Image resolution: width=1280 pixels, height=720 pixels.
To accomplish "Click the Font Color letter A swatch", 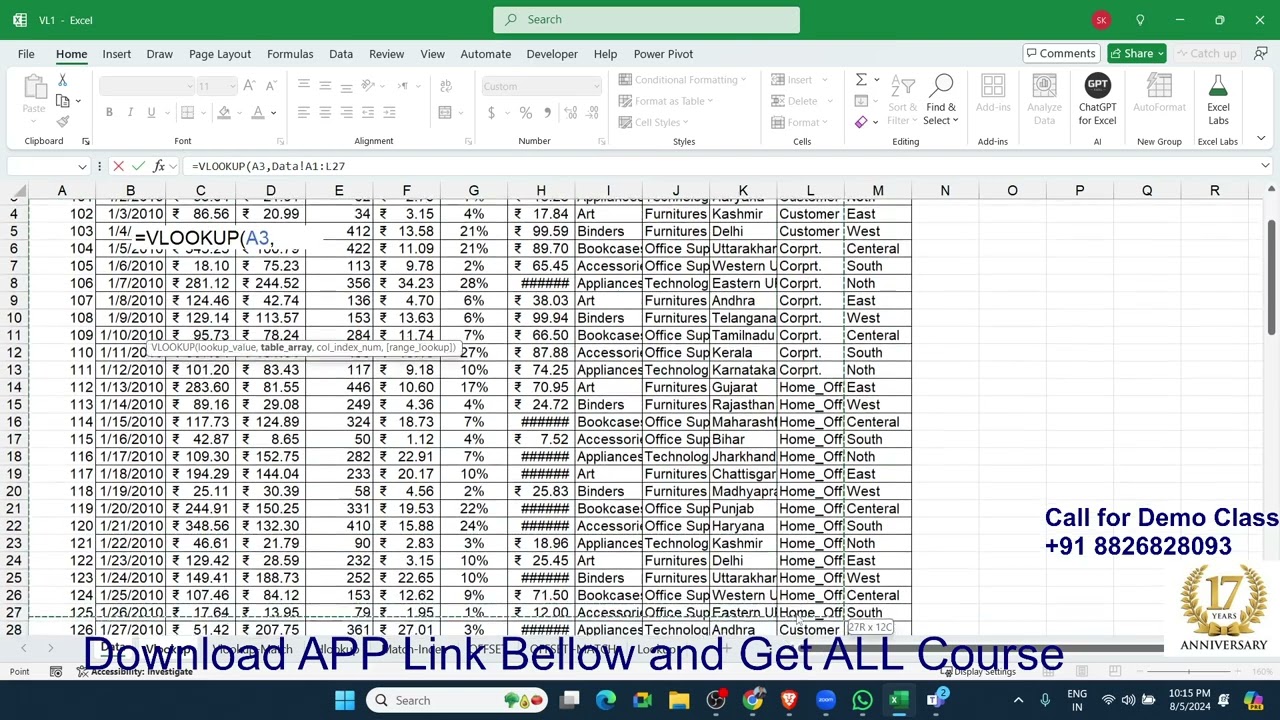I will point(258,113).
